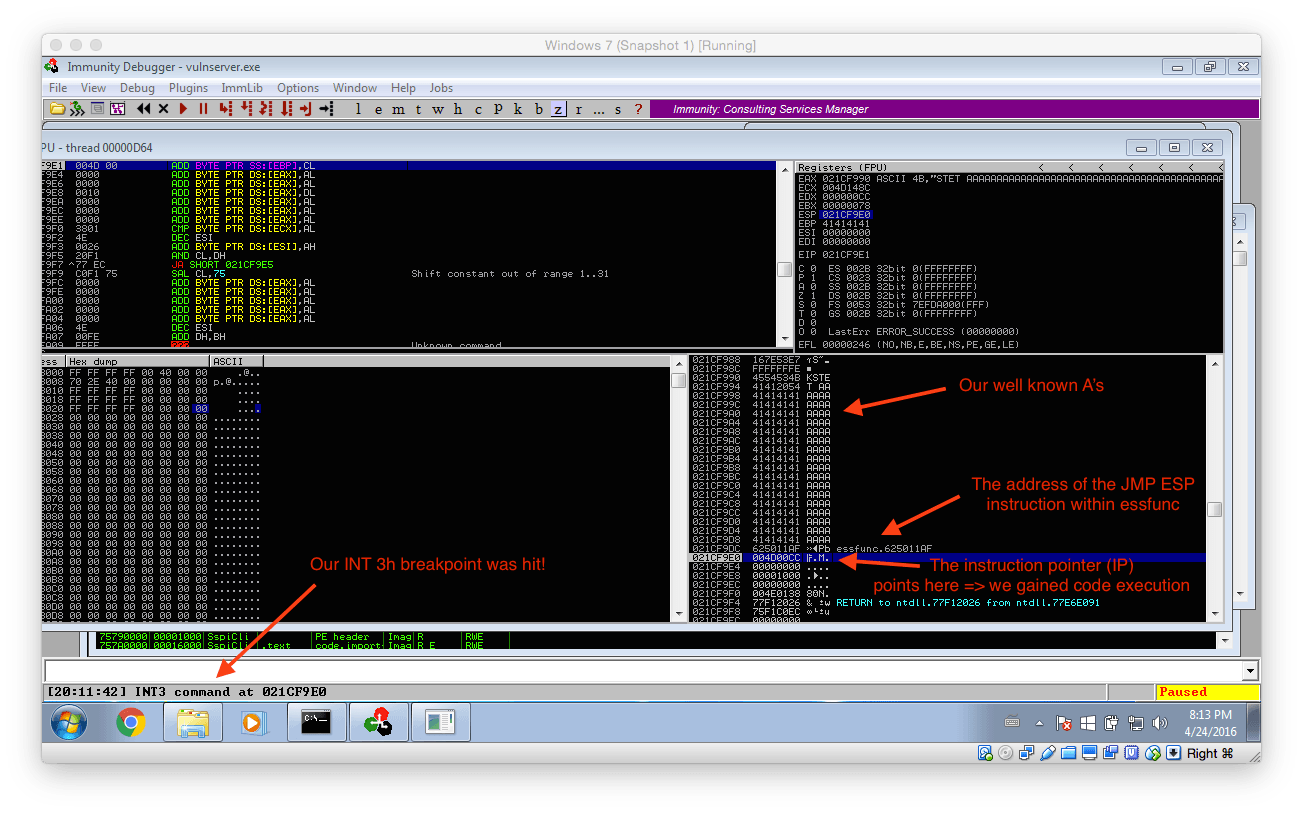Open Google Chrome from the taskbar
The height and width of the screenshot is (813, 1303).
[x=130, y=722]
